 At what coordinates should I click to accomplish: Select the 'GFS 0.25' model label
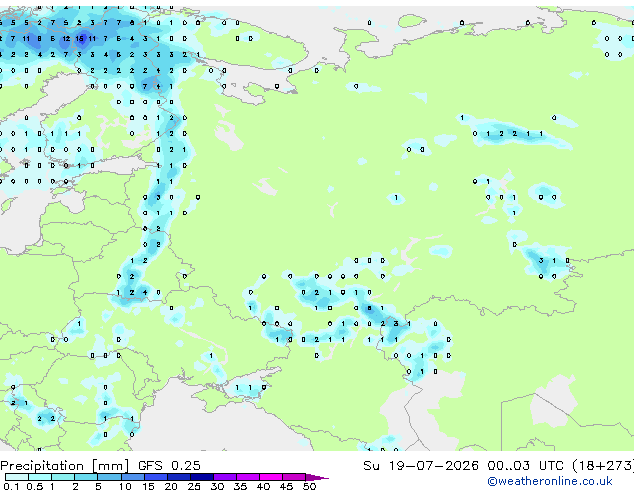169,466
